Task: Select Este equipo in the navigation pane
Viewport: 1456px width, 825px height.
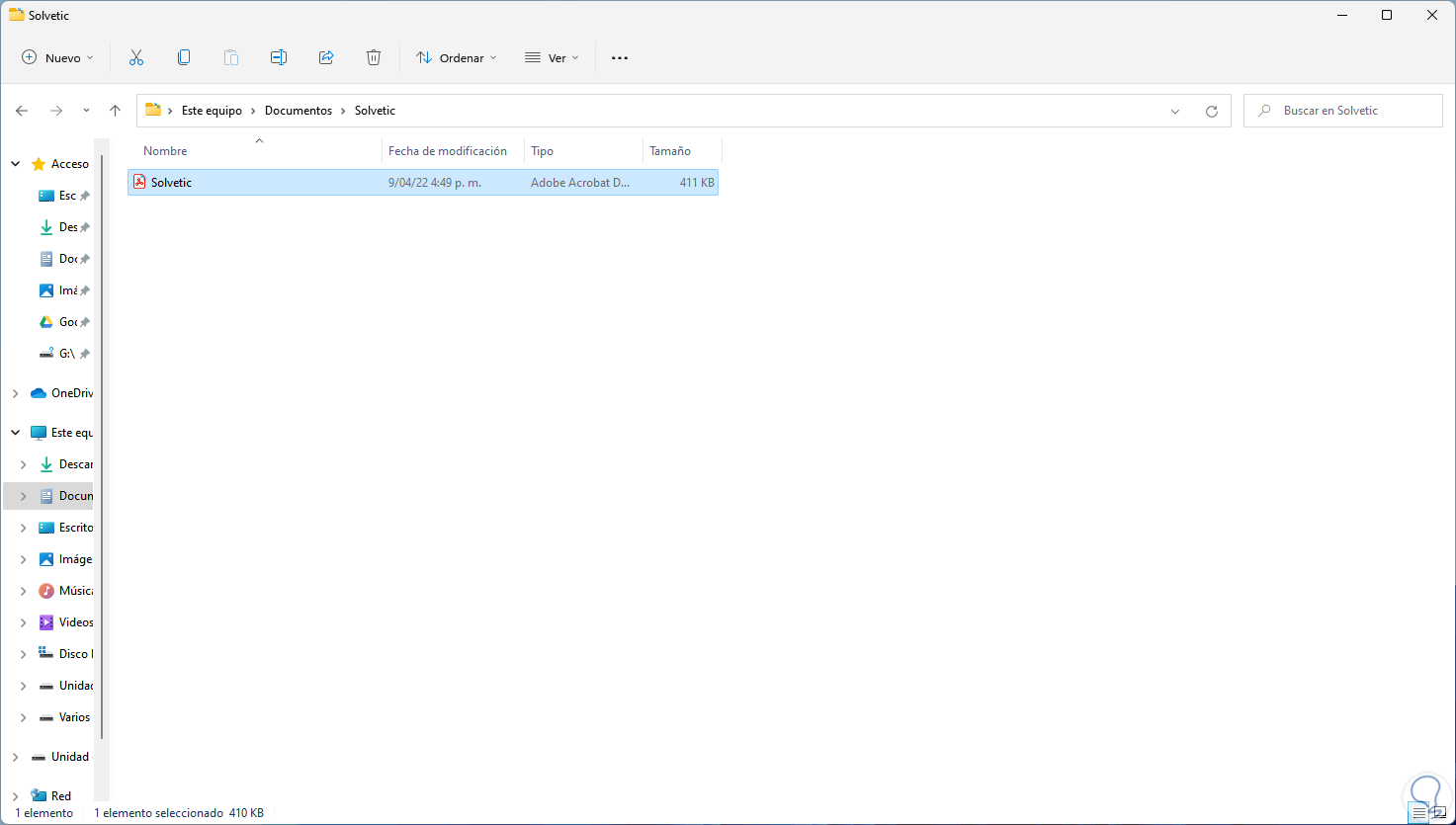Action: point(71,433)
